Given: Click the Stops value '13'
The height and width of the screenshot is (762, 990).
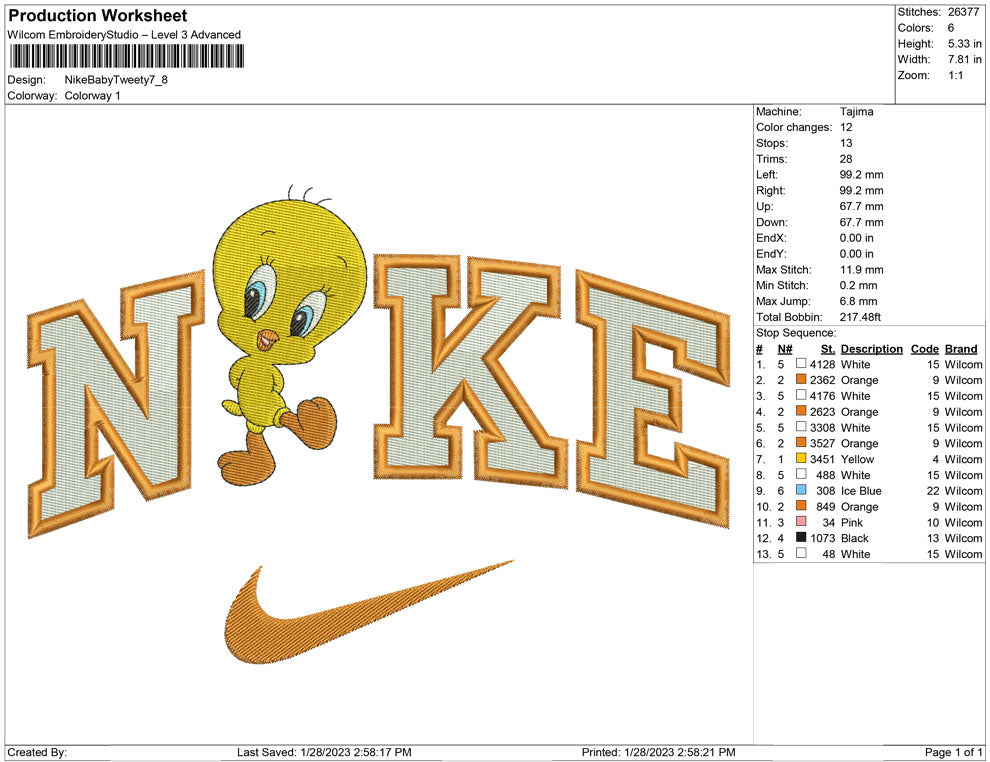Looking at the screenshot, I should tap(846, 143).
